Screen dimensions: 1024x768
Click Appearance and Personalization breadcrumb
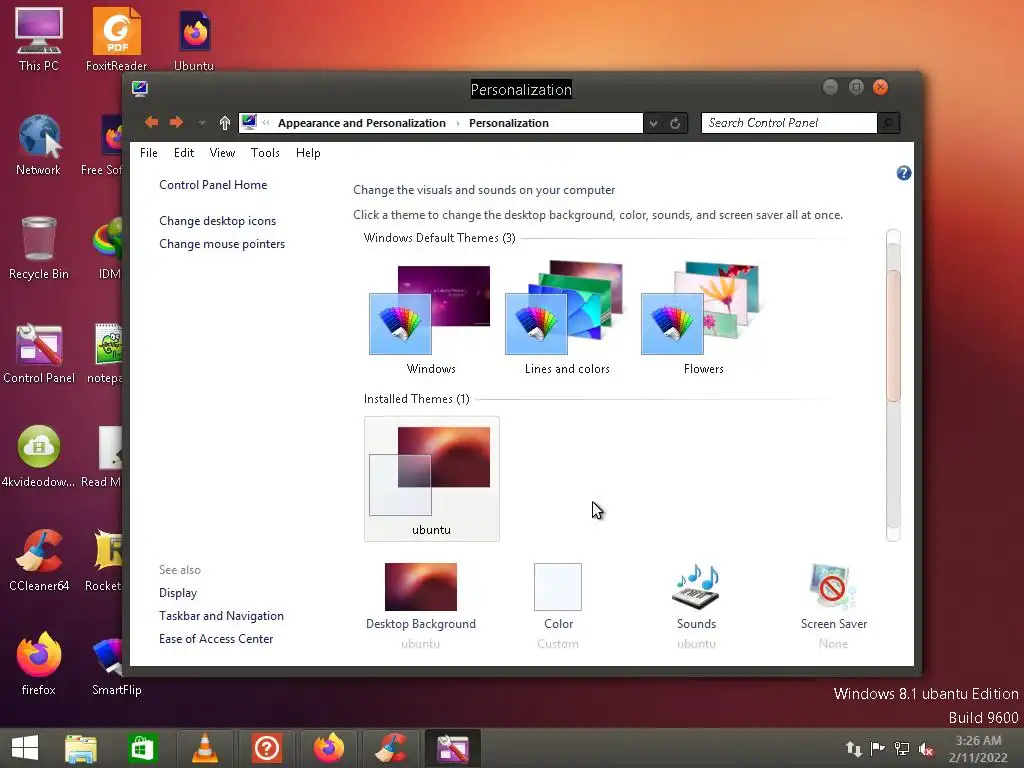click(x=362, y=123)
